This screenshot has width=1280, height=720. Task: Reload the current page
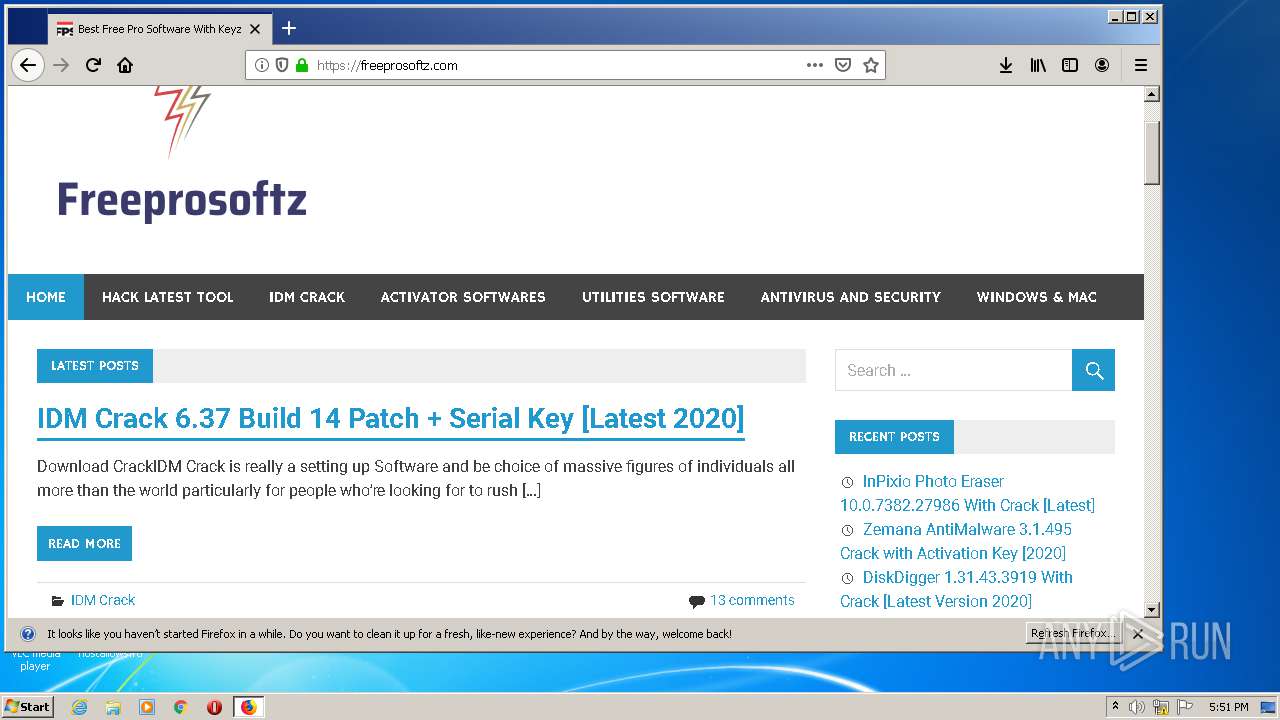tap(93, 65)
